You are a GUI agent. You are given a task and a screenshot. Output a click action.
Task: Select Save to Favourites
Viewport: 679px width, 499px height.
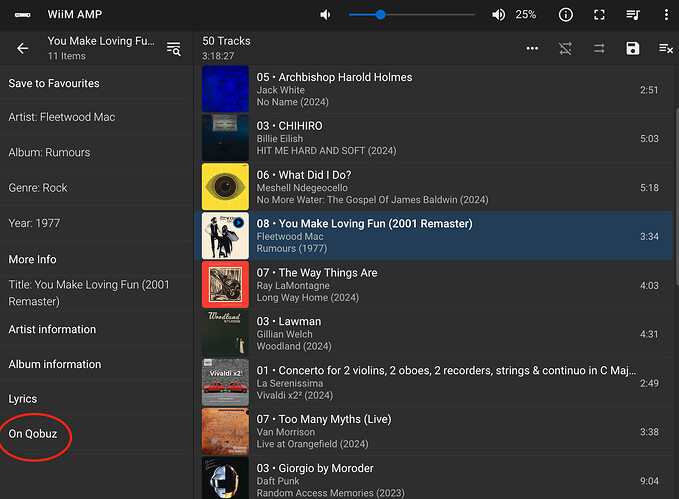(x=96, y=83)
